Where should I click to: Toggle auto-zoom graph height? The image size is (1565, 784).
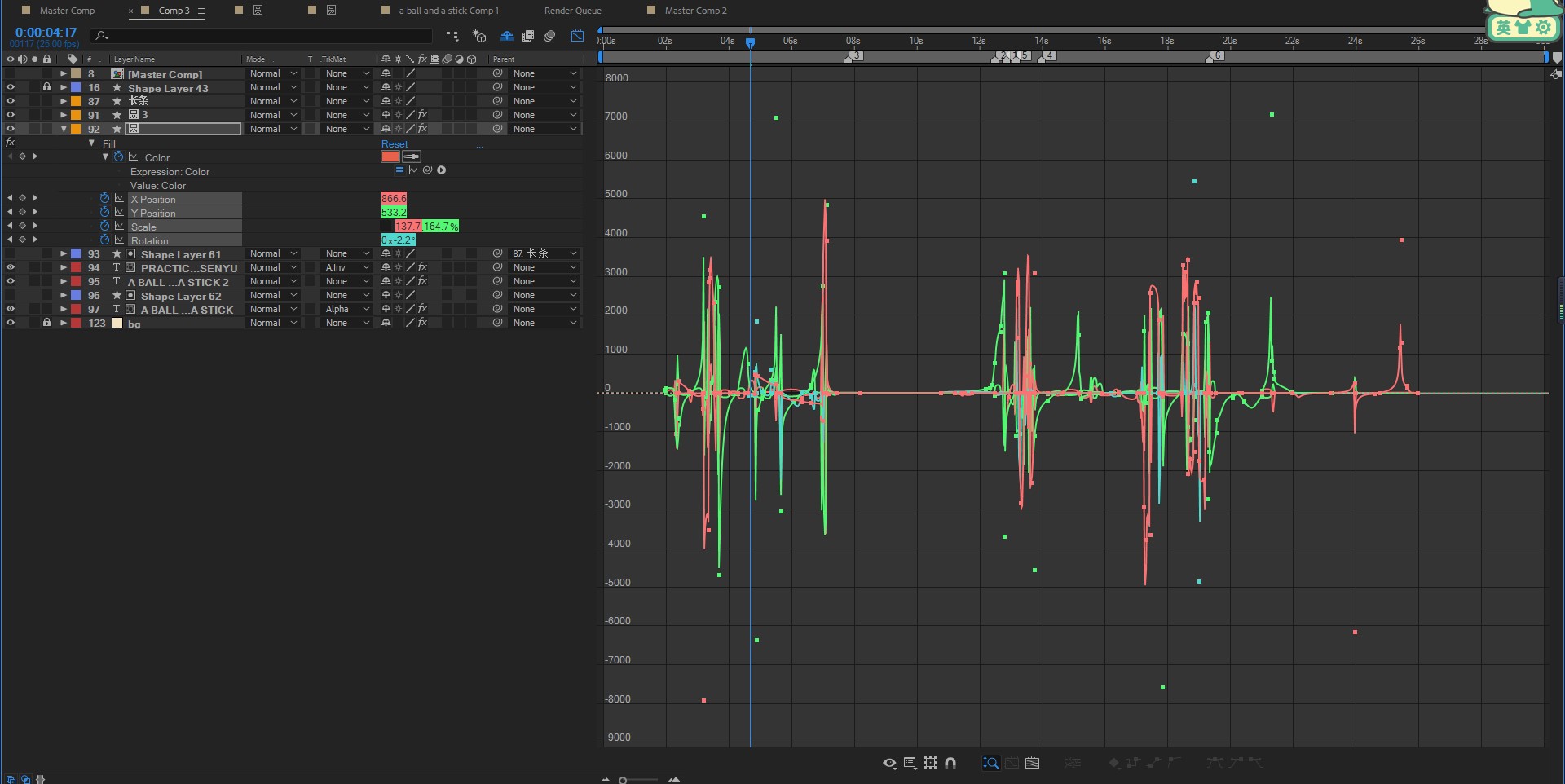[990, 763]
